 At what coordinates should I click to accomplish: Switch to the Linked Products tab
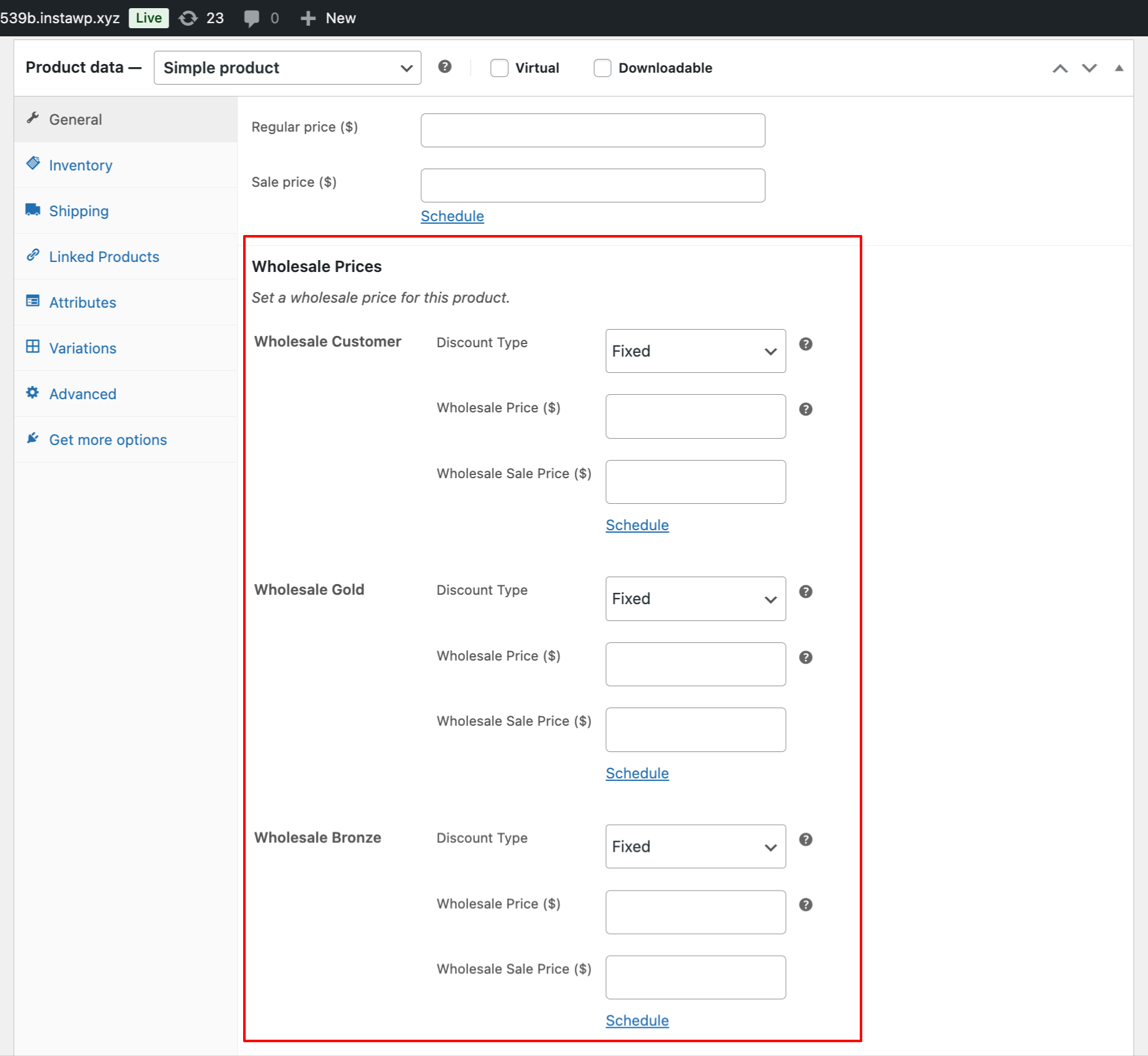pyautogui.click(x=126, y=256)
